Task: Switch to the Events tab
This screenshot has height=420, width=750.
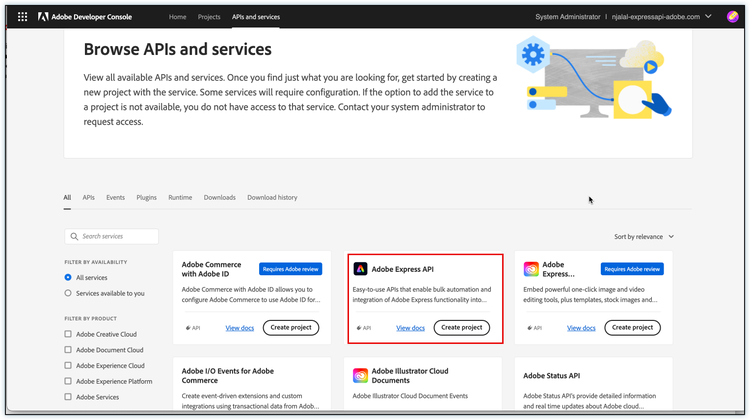Action: pos(115,198)
